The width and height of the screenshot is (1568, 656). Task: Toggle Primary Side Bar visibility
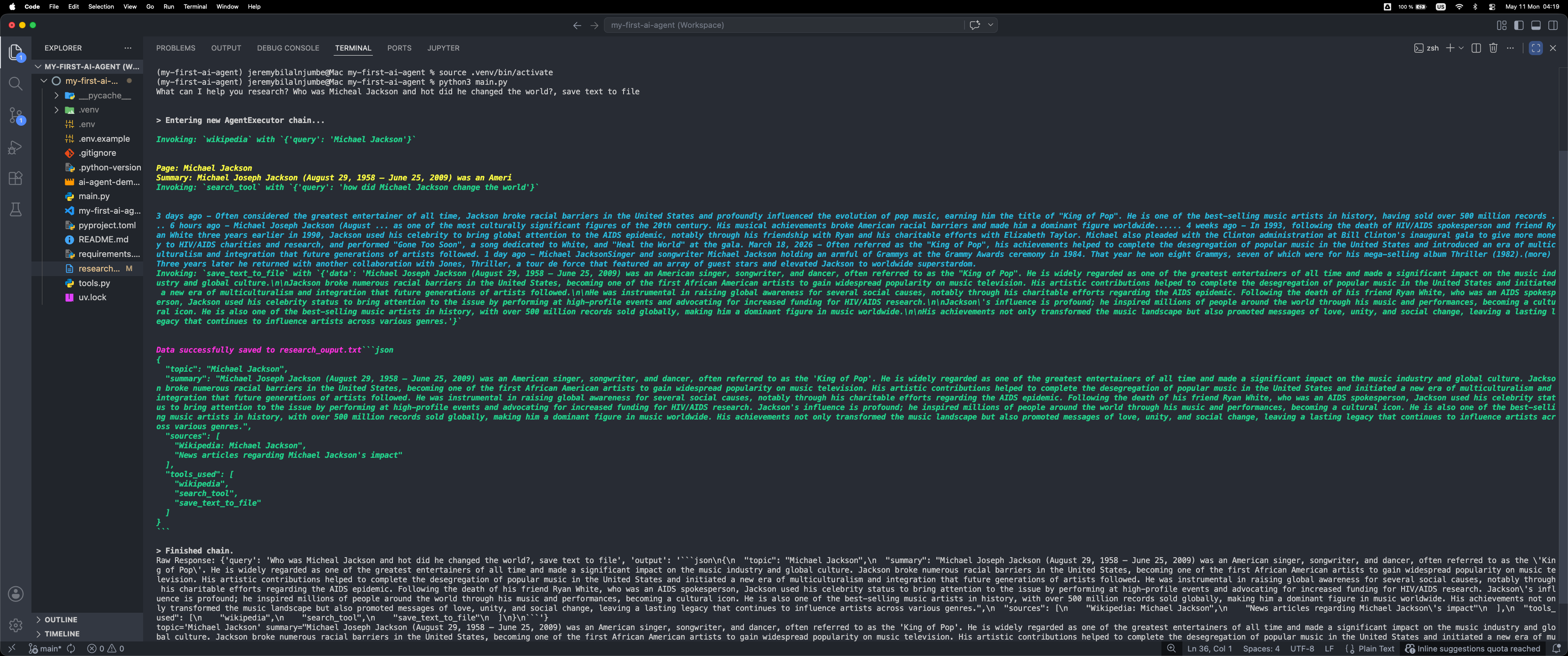1519,25
